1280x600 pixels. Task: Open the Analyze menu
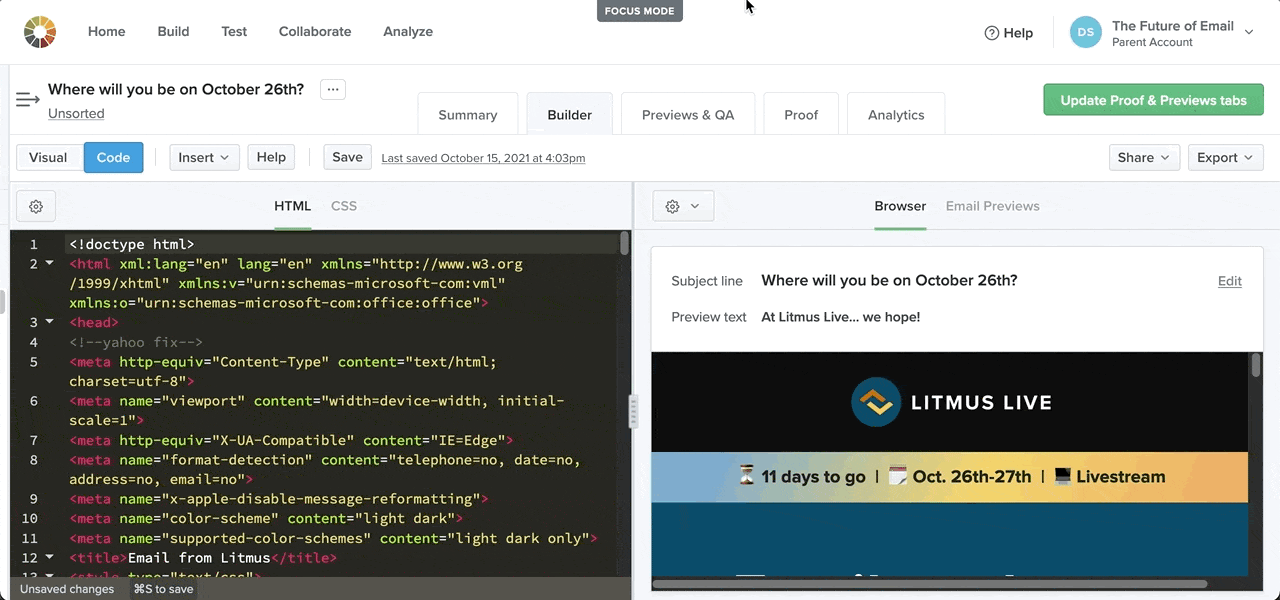[x=408, y=32]
